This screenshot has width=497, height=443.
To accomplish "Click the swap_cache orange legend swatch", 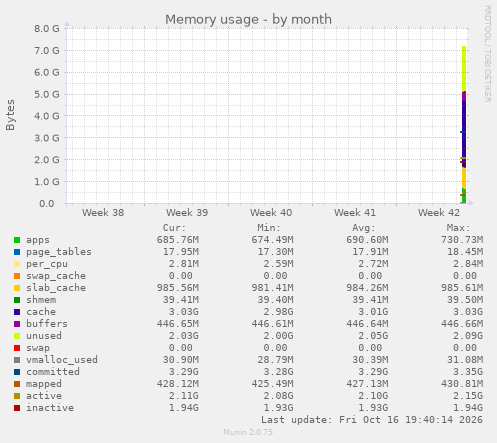I will click(17, 276).
